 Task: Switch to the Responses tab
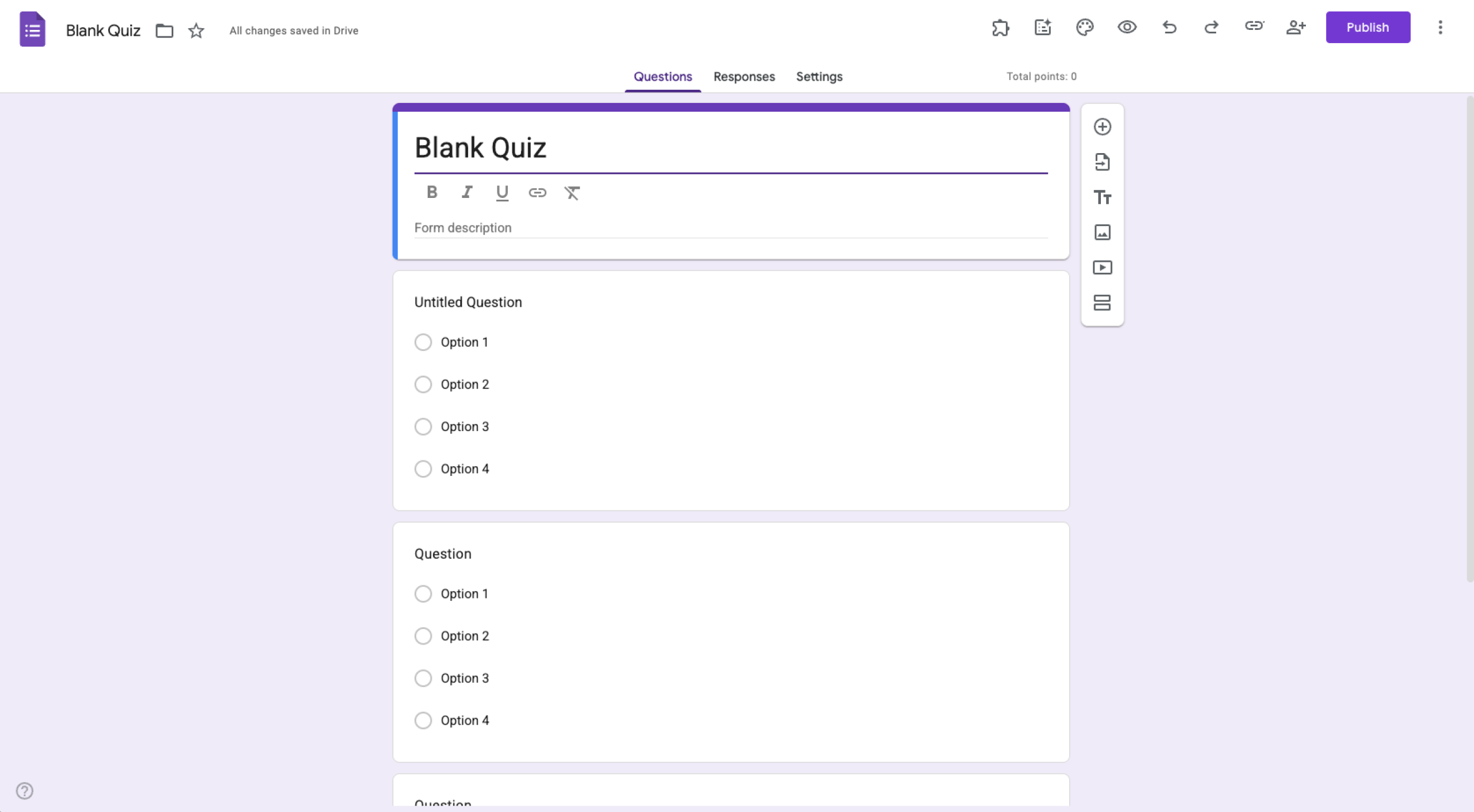pyautogui.click(x=743, y=77)
